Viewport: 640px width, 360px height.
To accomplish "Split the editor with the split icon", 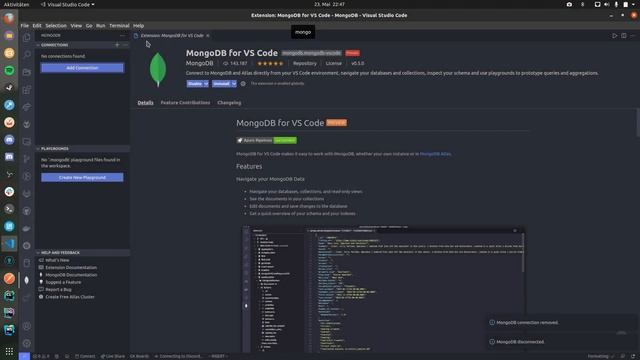I will [x=624, y=36].
